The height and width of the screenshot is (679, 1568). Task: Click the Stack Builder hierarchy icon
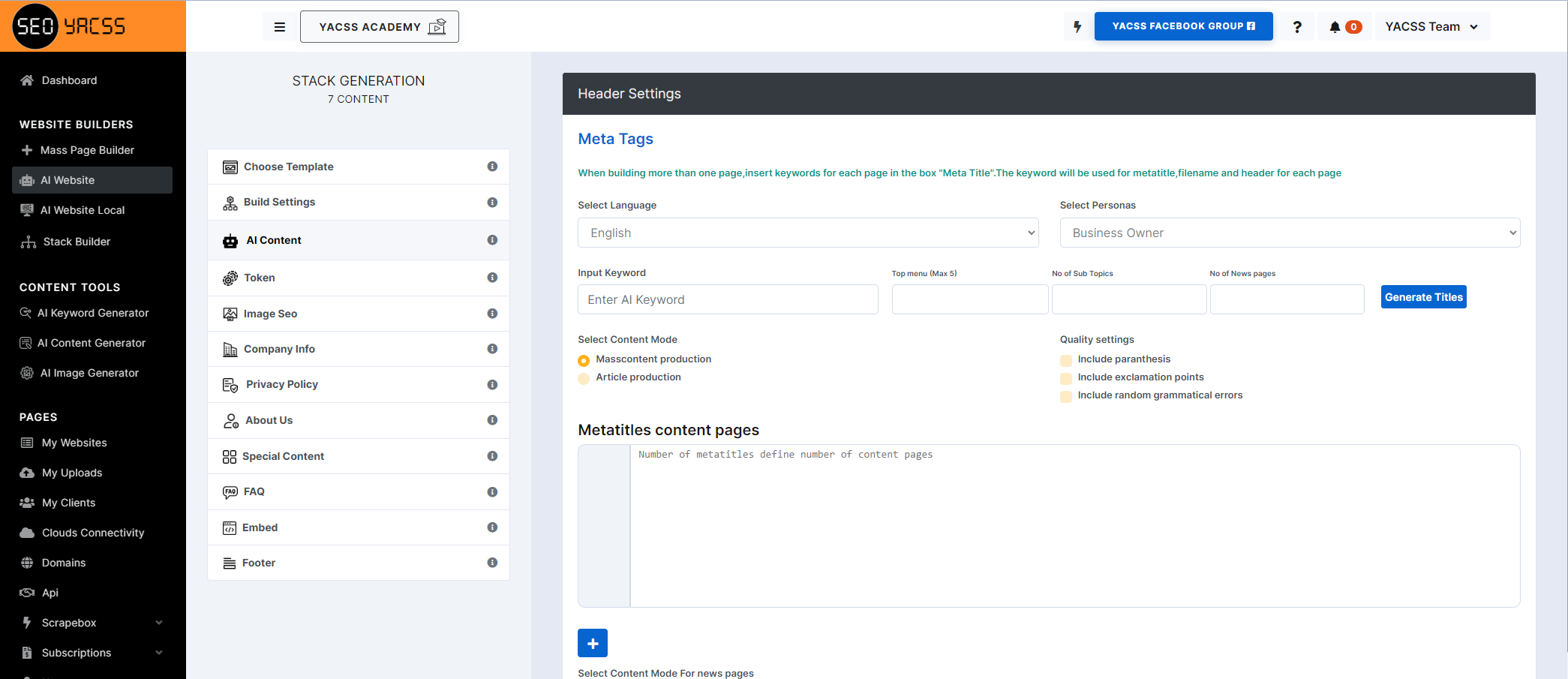(29, 242)
